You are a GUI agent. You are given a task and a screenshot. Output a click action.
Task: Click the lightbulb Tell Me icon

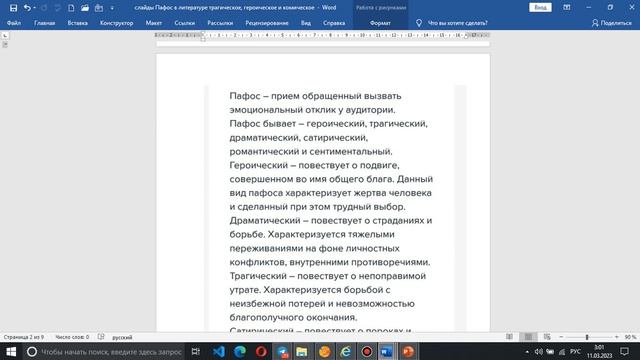point(419,23)
